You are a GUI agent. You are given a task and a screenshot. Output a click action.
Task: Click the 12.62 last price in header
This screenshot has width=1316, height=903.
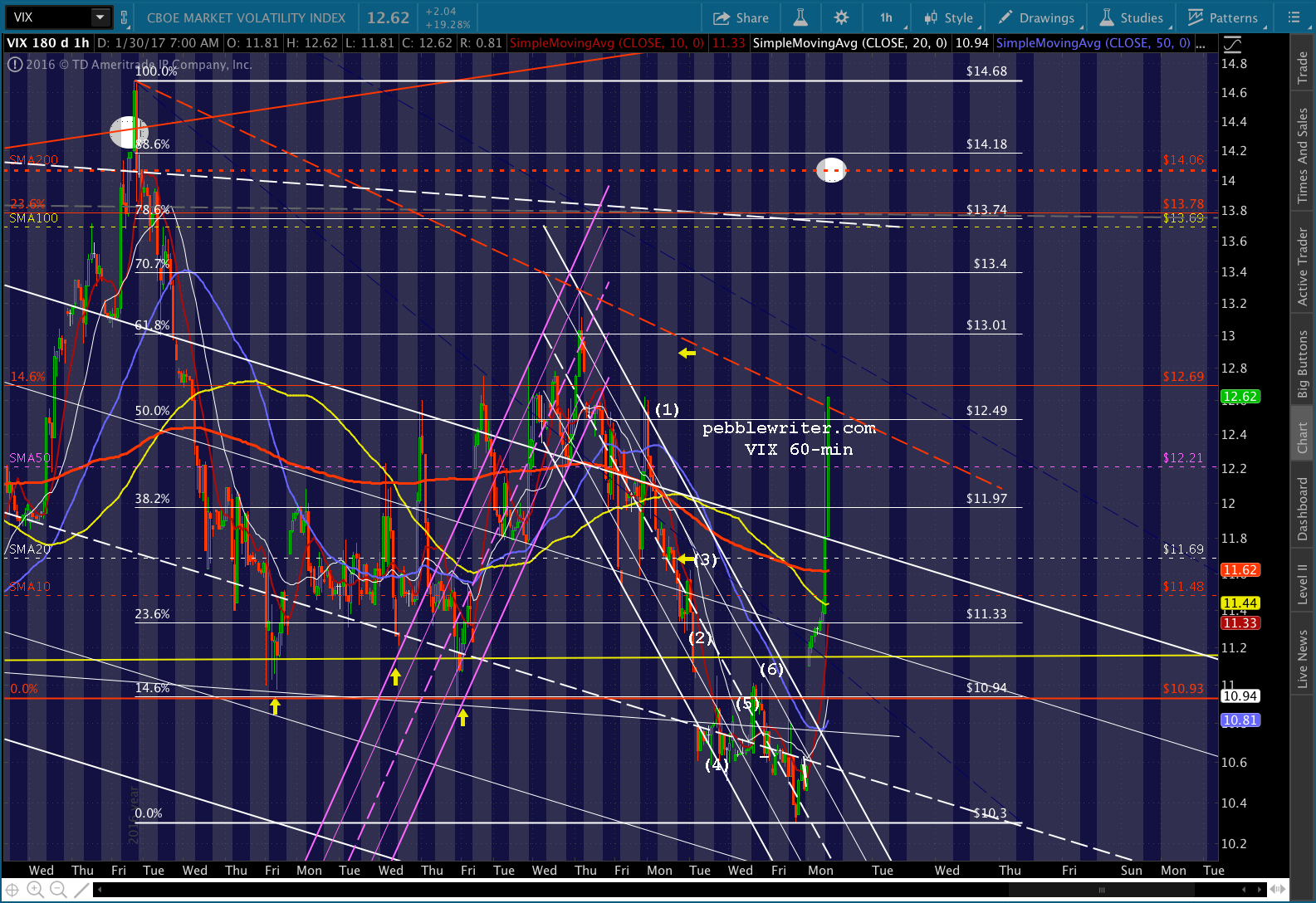tap(388, 17)
